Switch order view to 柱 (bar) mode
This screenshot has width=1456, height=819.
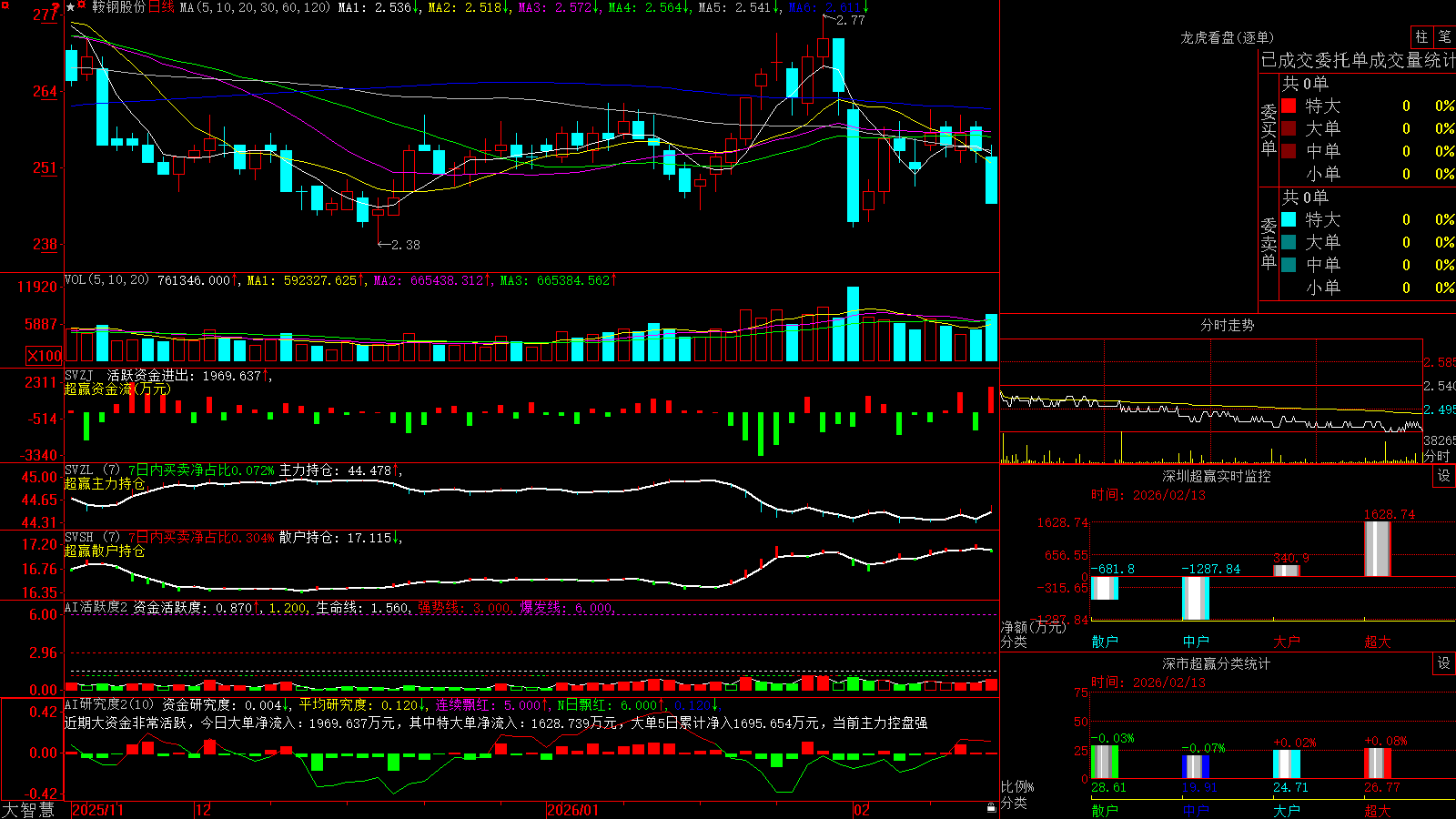[x=1421, y=36]
